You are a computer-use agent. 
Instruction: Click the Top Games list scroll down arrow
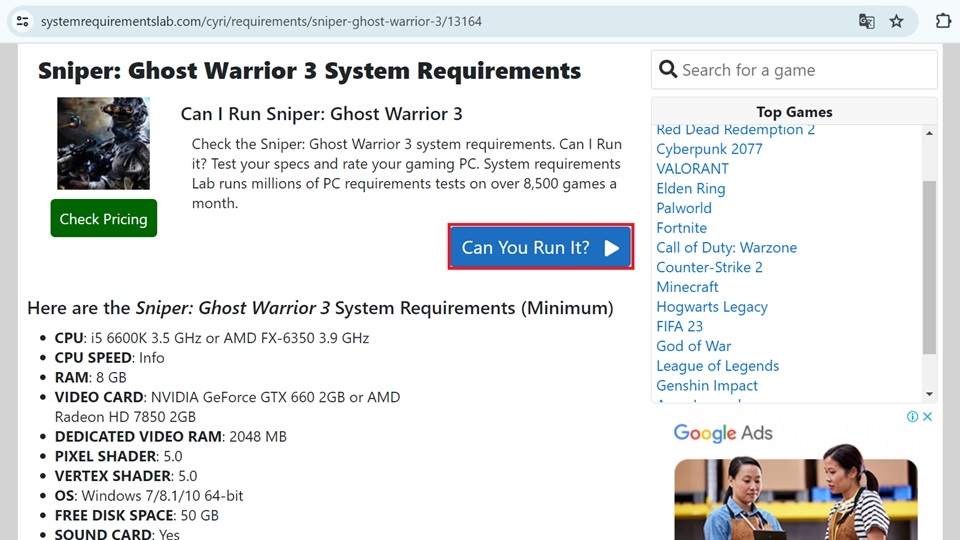point(929,394)
